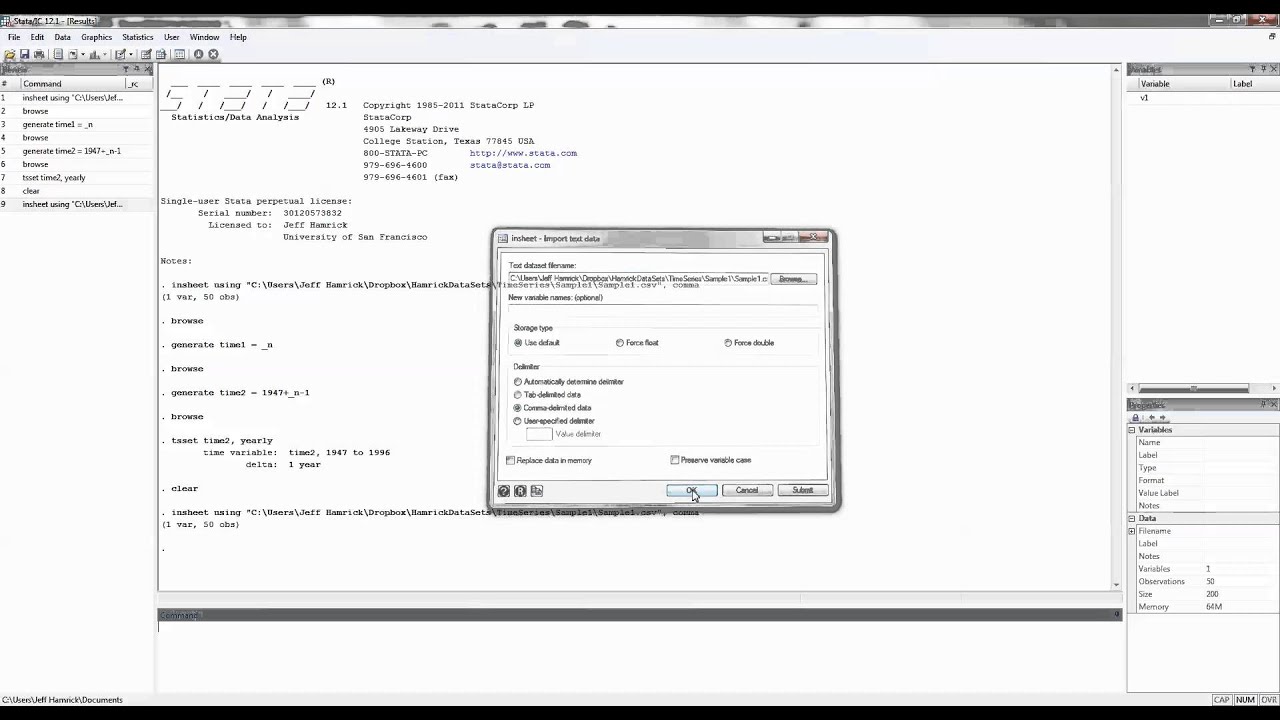Open the Graph toolbar dropdown arrow
1280x720 pixels.
point(105,54)
